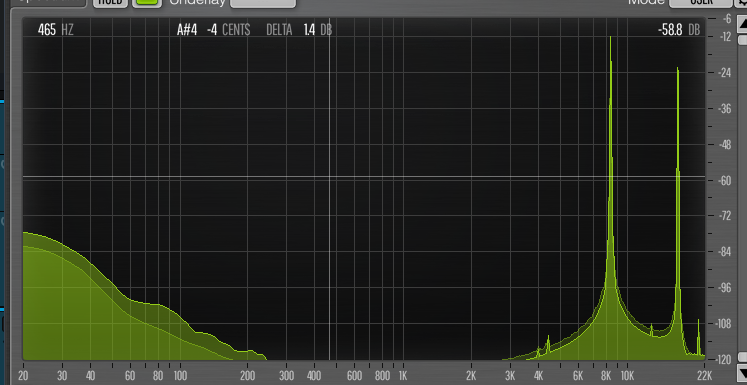Click the A#4 note readout
This screenshot has height=385, width=747.
coord(187,30)
